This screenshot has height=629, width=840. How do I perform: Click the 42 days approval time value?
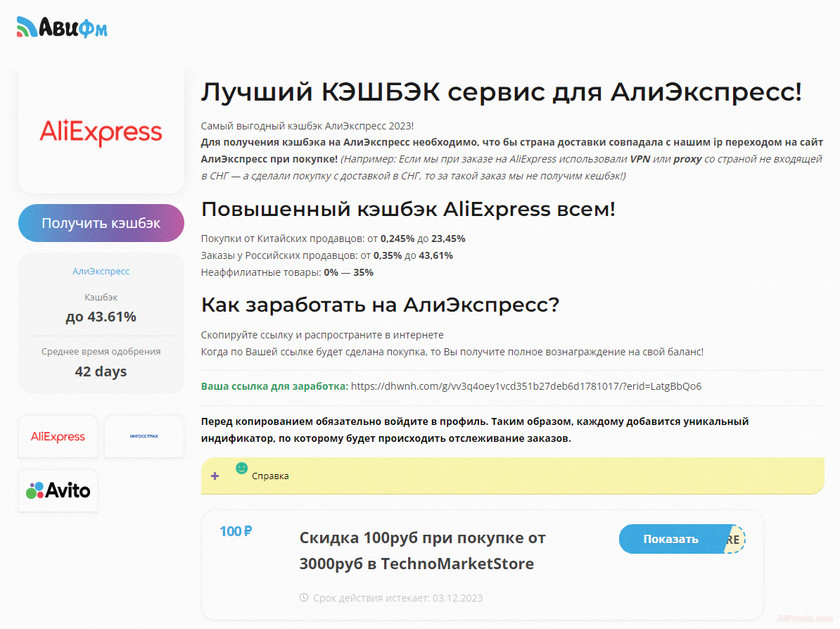(x=100, y=371)
